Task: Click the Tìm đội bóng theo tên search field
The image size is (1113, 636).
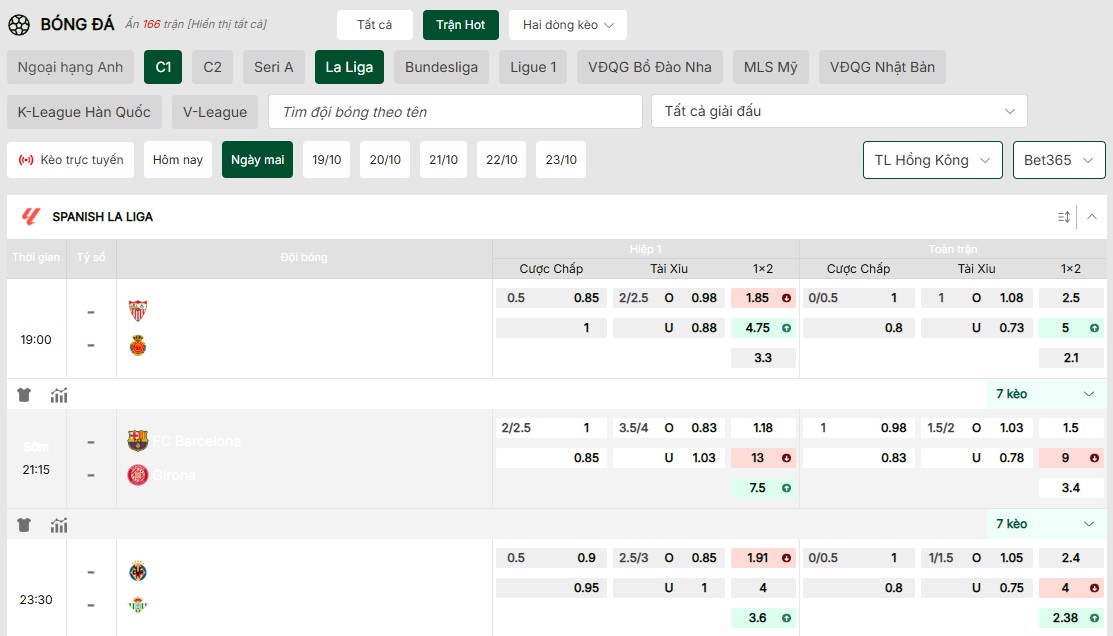Action: (455, 112)
